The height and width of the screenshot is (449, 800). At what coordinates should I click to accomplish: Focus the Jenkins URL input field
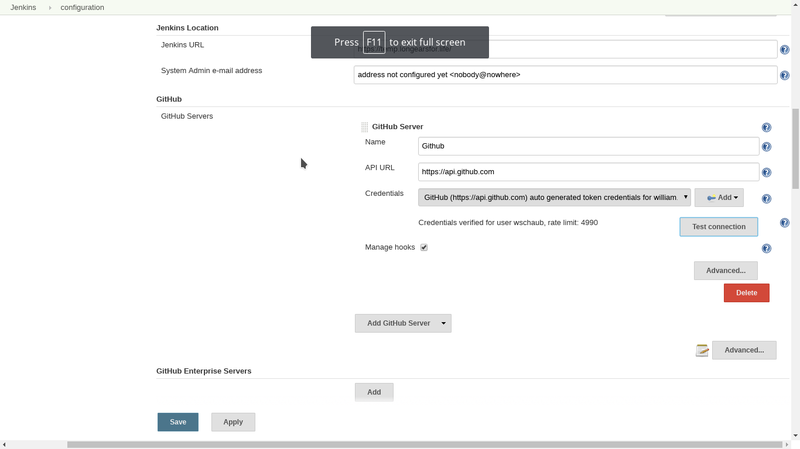click(565, 49)
